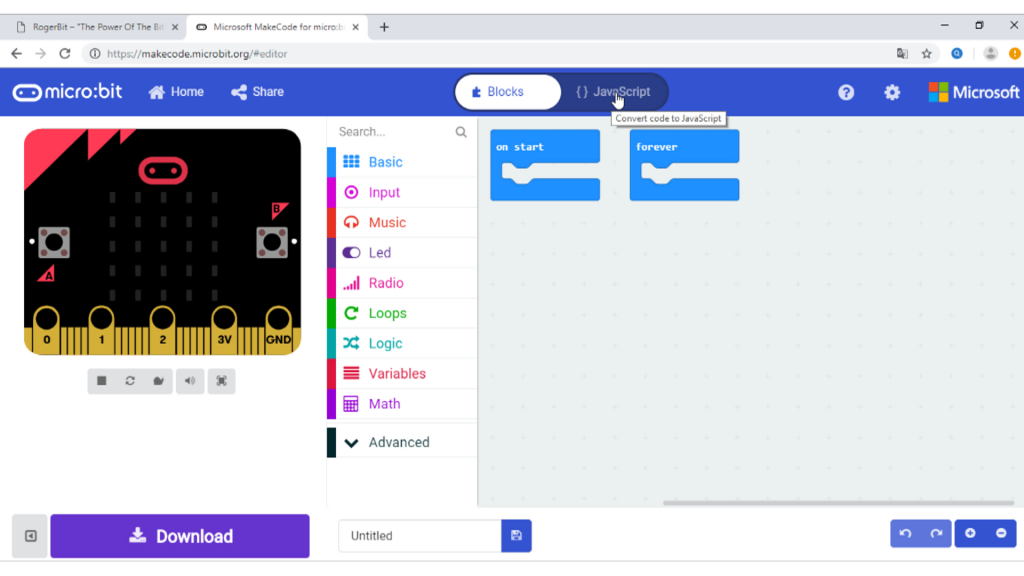Open the Help menu
Viewport: 1024px width, 576px height.
846,92
